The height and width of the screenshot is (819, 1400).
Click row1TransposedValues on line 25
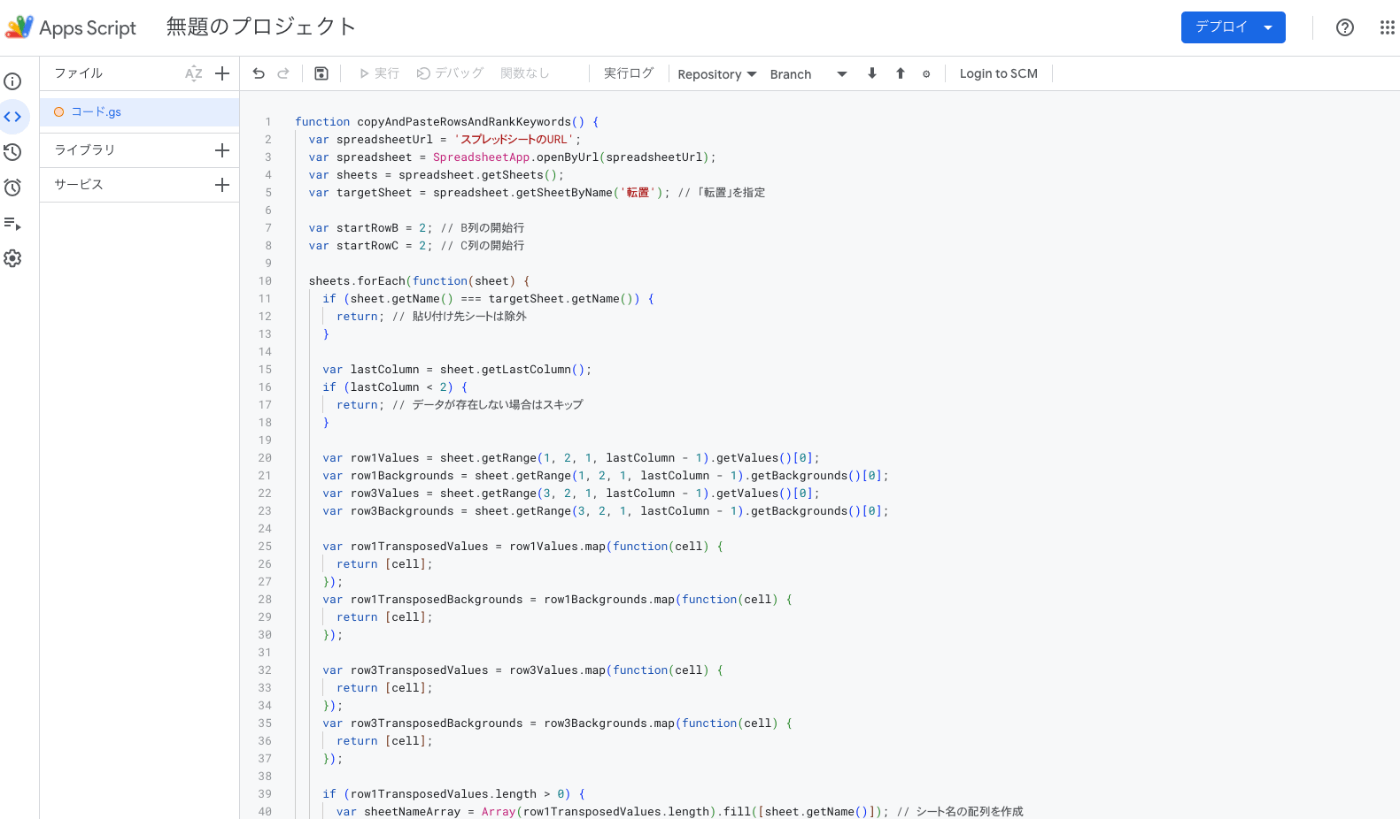click(x=419, y=547)
